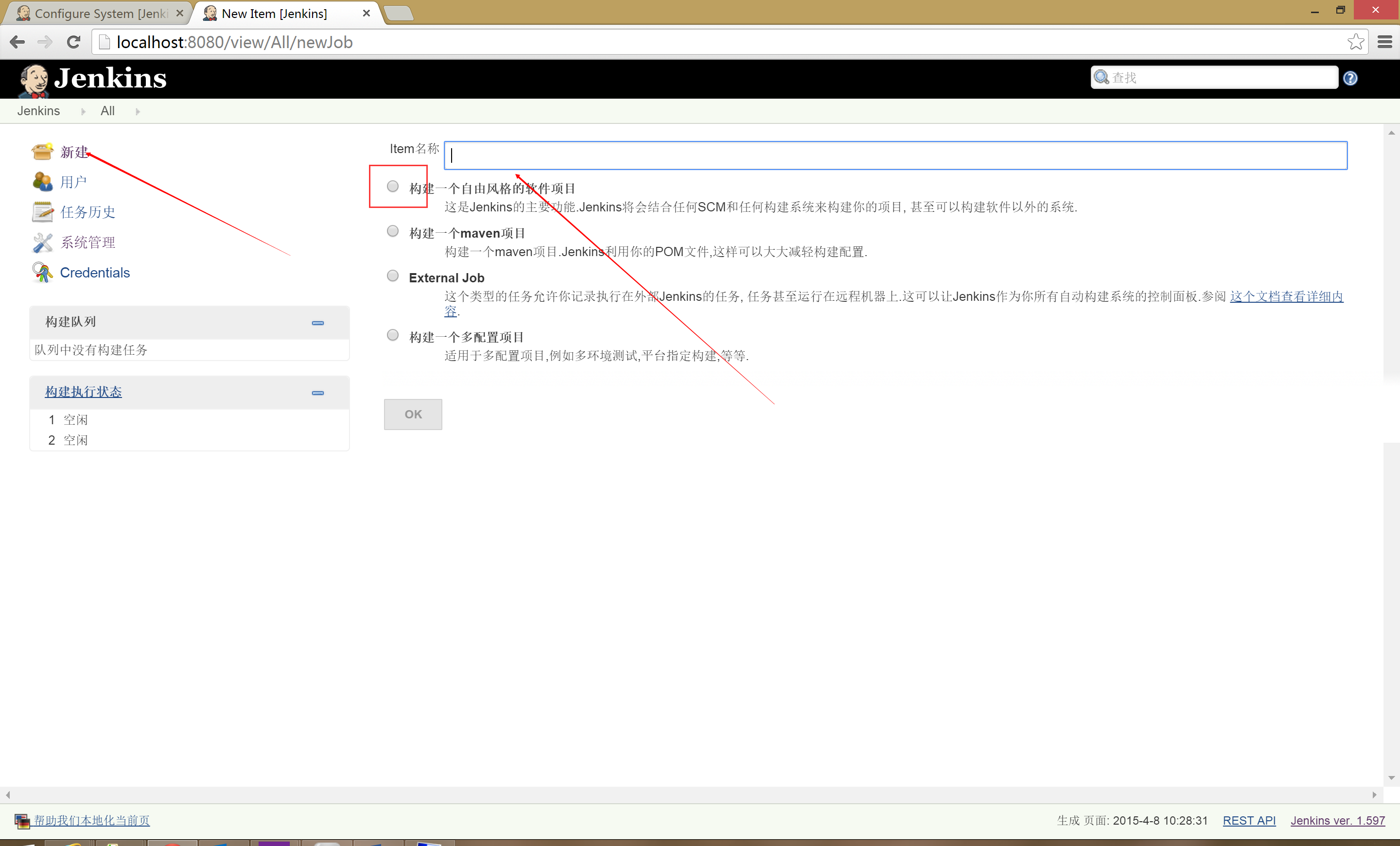Image resolution: width=1400 pixels, height=846 pixels.
Task: Open the REST API link
Action: tap(1249, 820)
